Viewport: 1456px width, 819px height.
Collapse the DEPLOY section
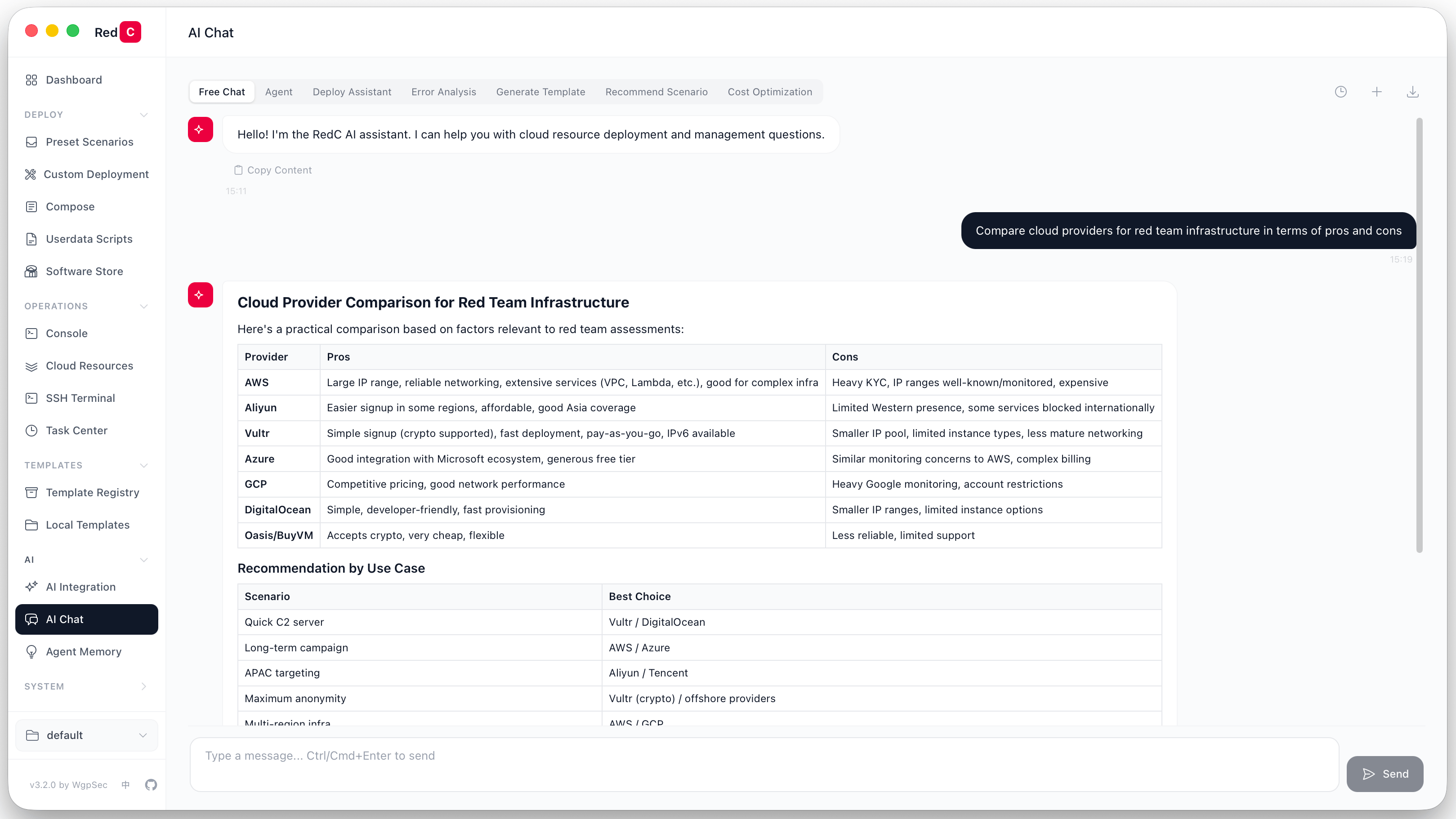point(144,115)
